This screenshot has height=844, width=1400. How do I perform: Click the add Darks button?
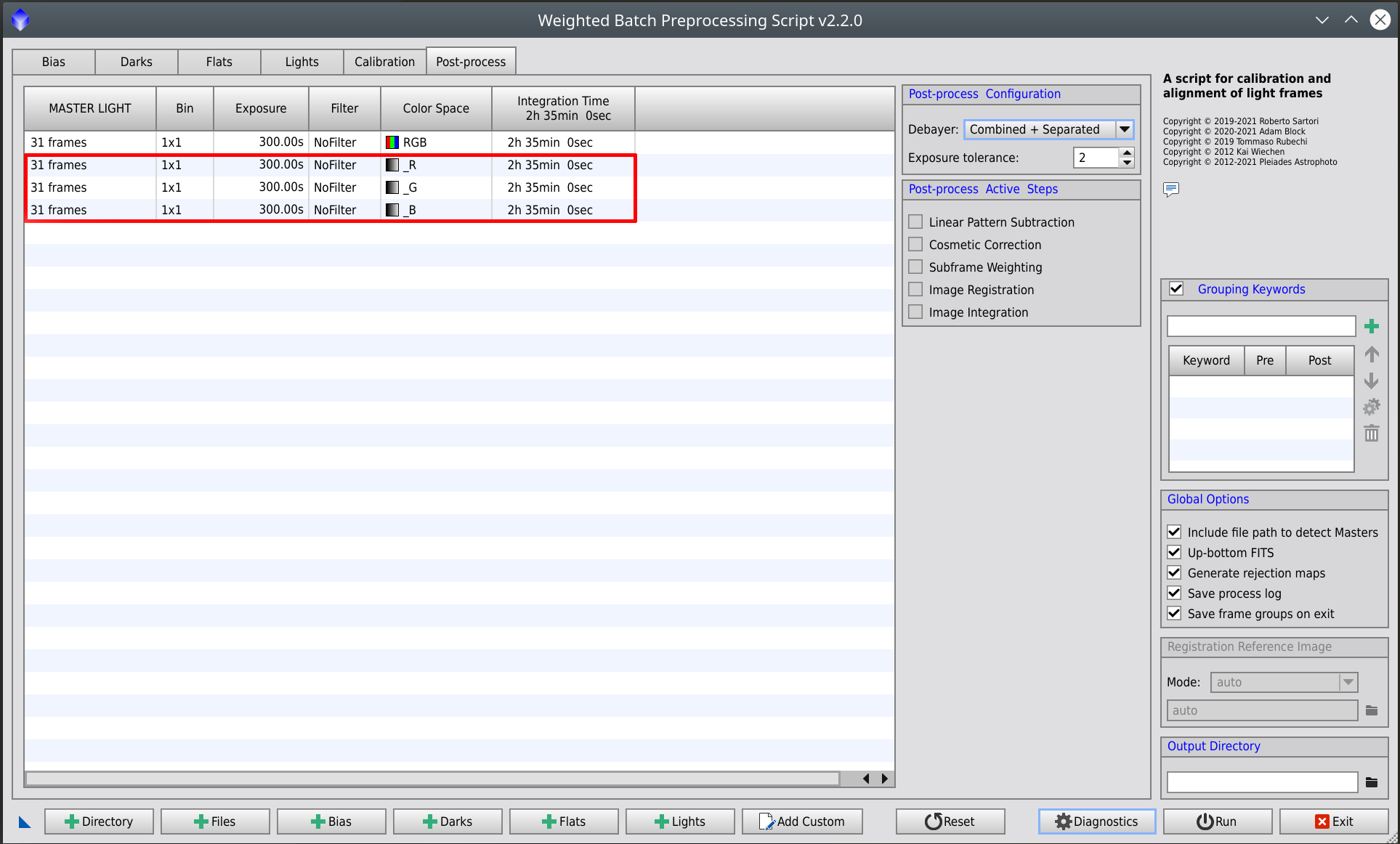point(448,821)
